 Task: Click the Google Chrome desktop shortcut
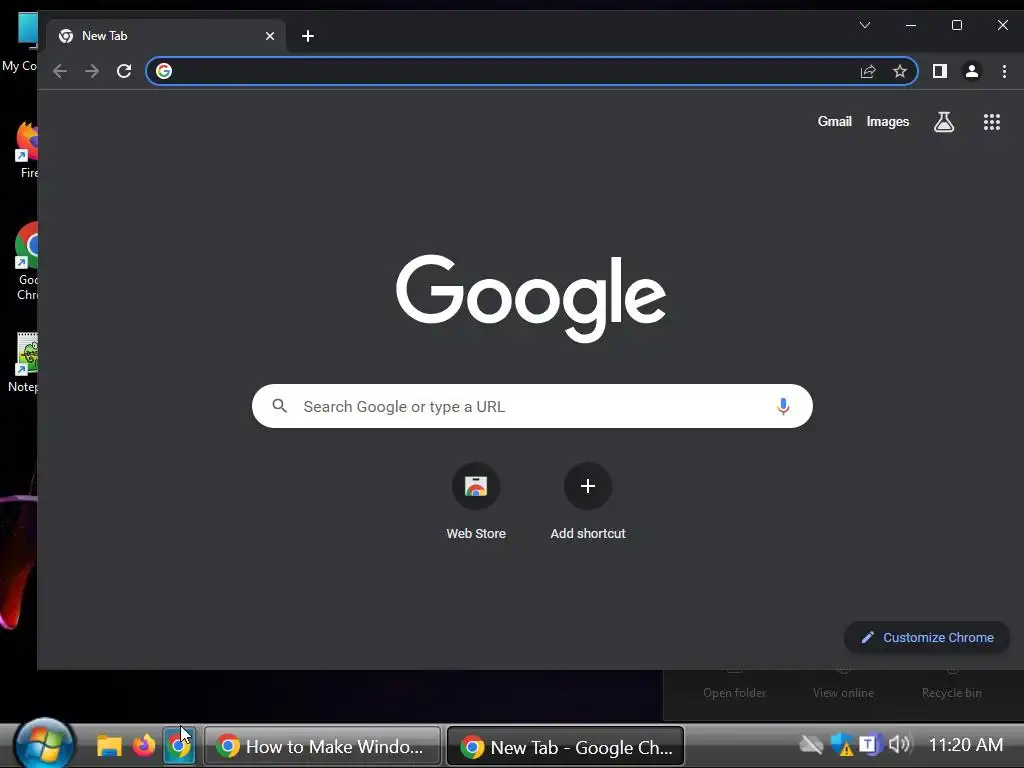(26, 261)
